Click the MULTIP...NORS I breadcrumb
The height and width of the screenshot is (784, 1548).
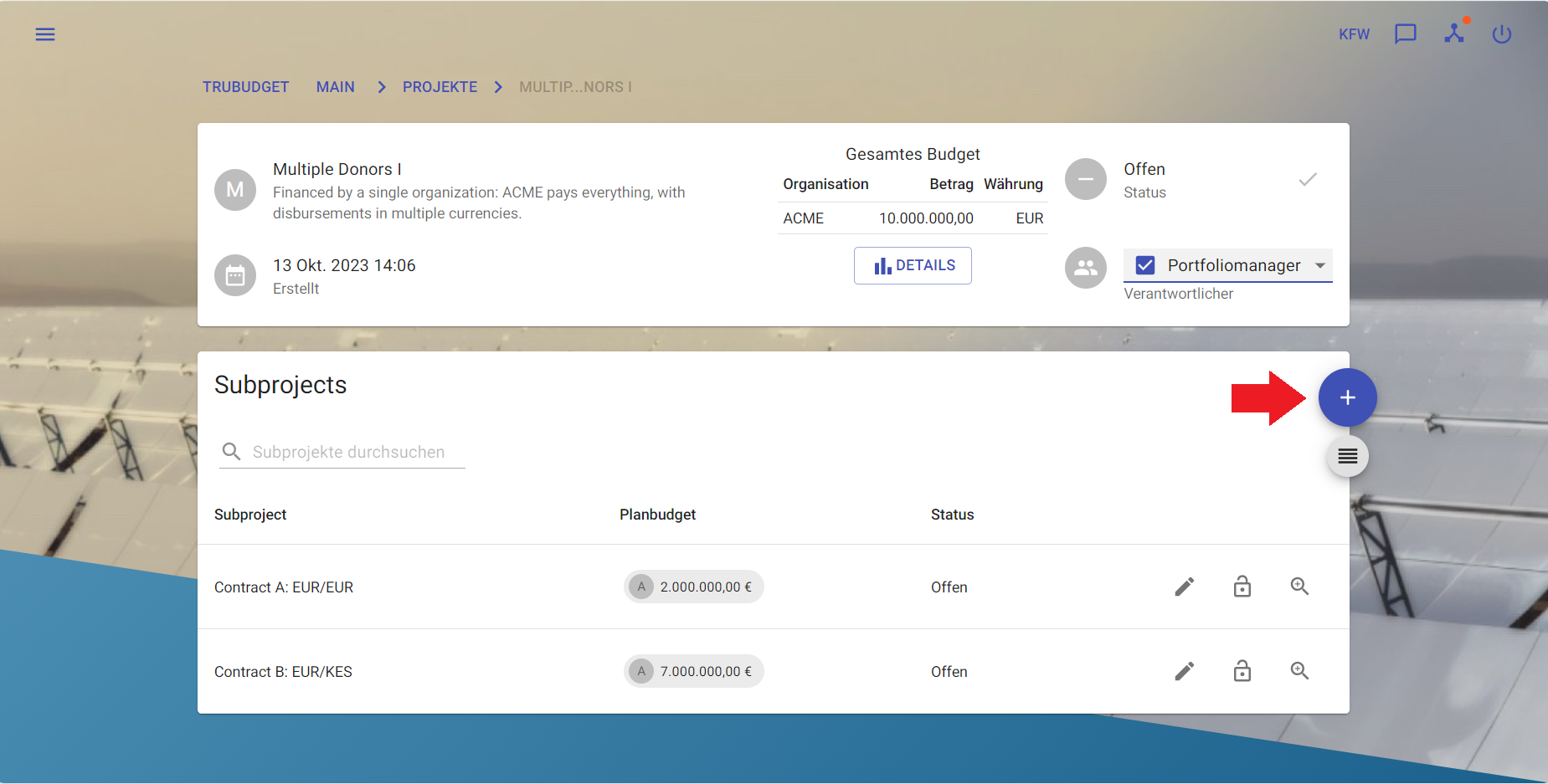point(575,87)
